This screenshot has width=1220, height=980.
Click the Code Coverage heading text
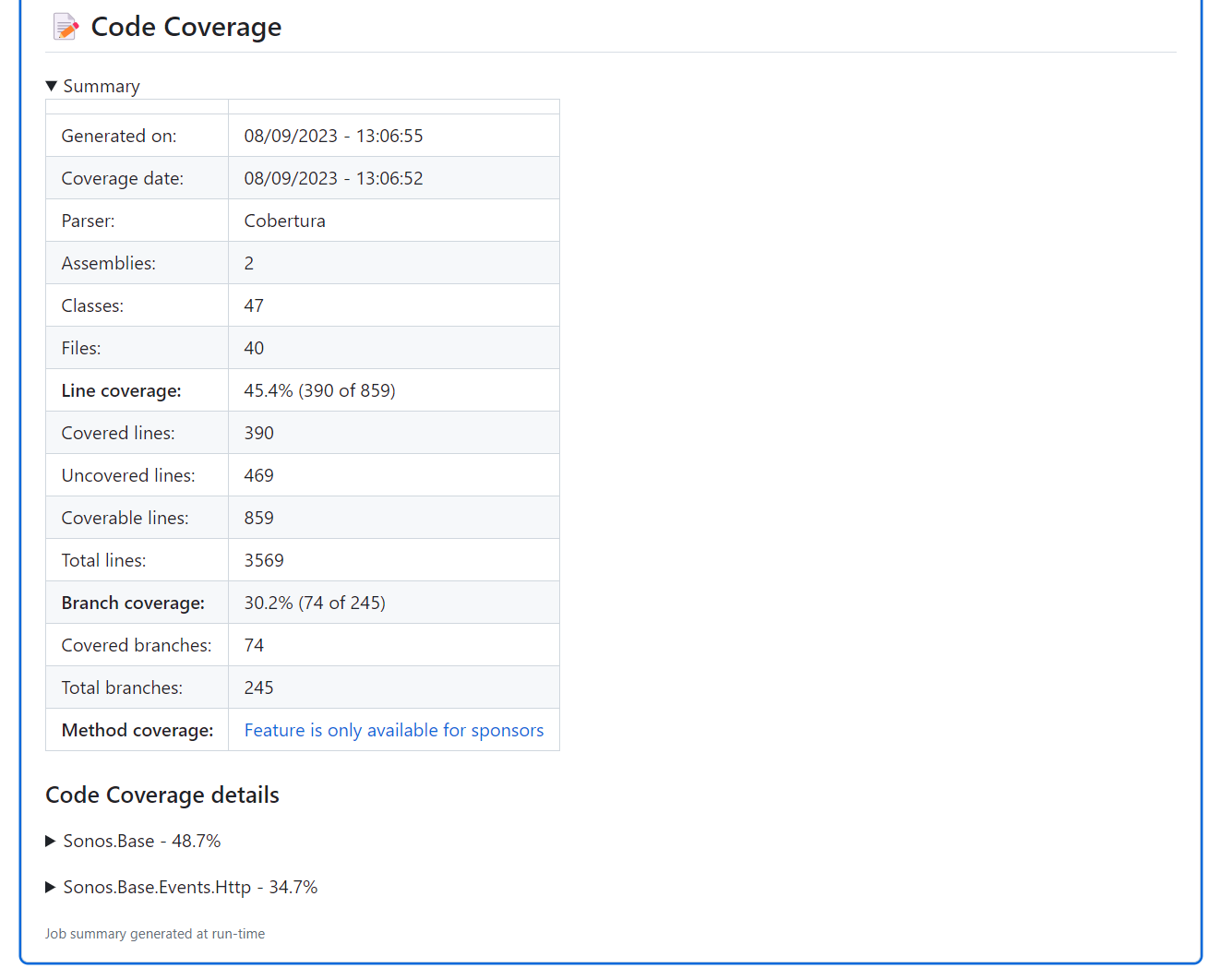tap(185, 28)
